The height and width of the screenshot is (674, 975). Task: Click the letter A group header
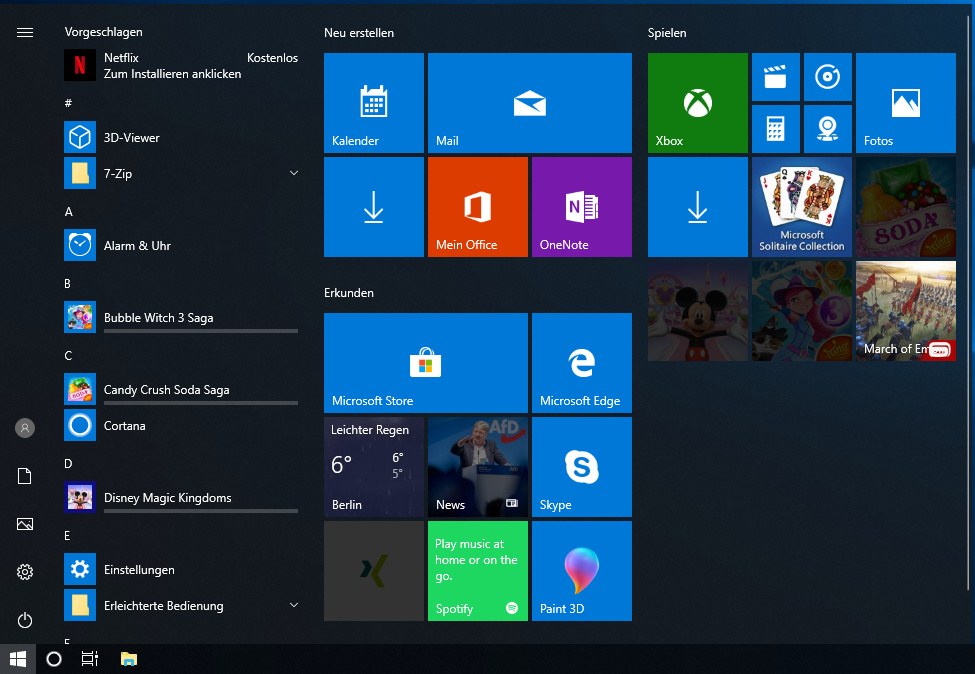click(x=68, y=211)
